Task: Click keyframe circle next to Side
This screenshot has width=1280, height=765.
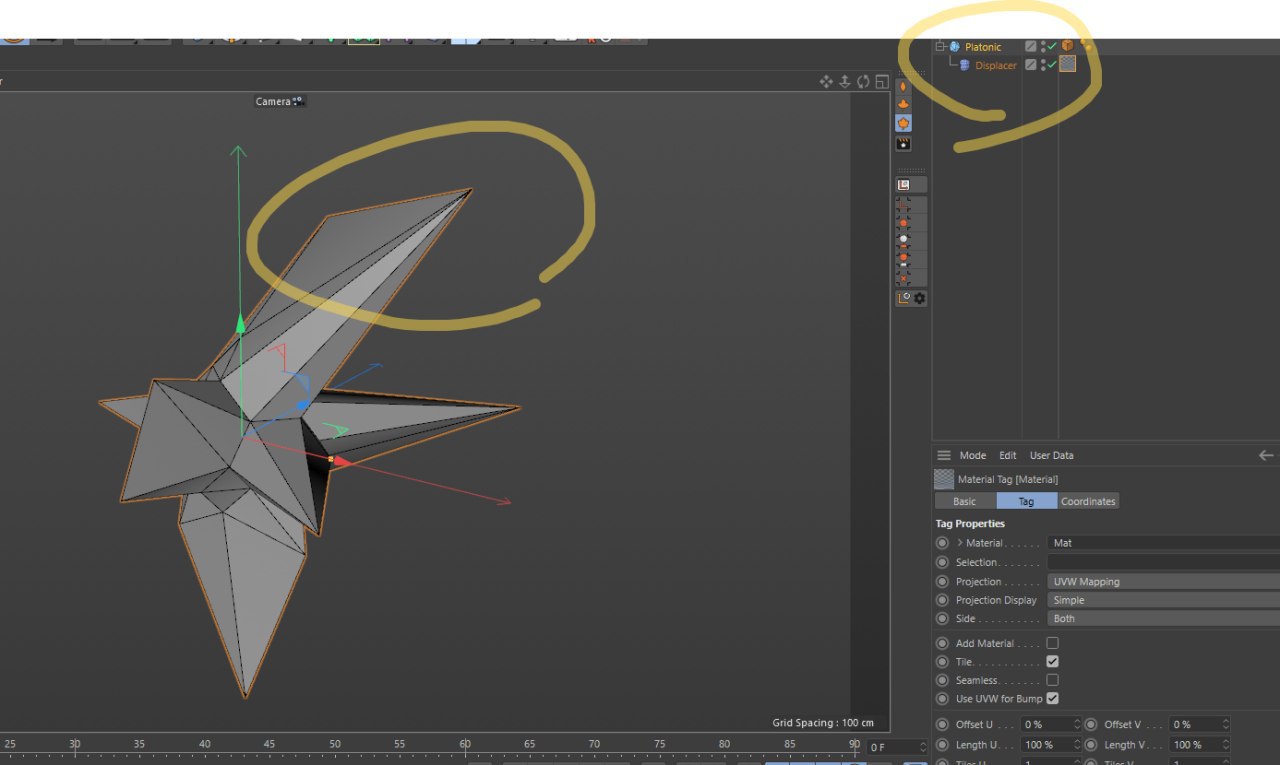Action: [x=942, y=618]
